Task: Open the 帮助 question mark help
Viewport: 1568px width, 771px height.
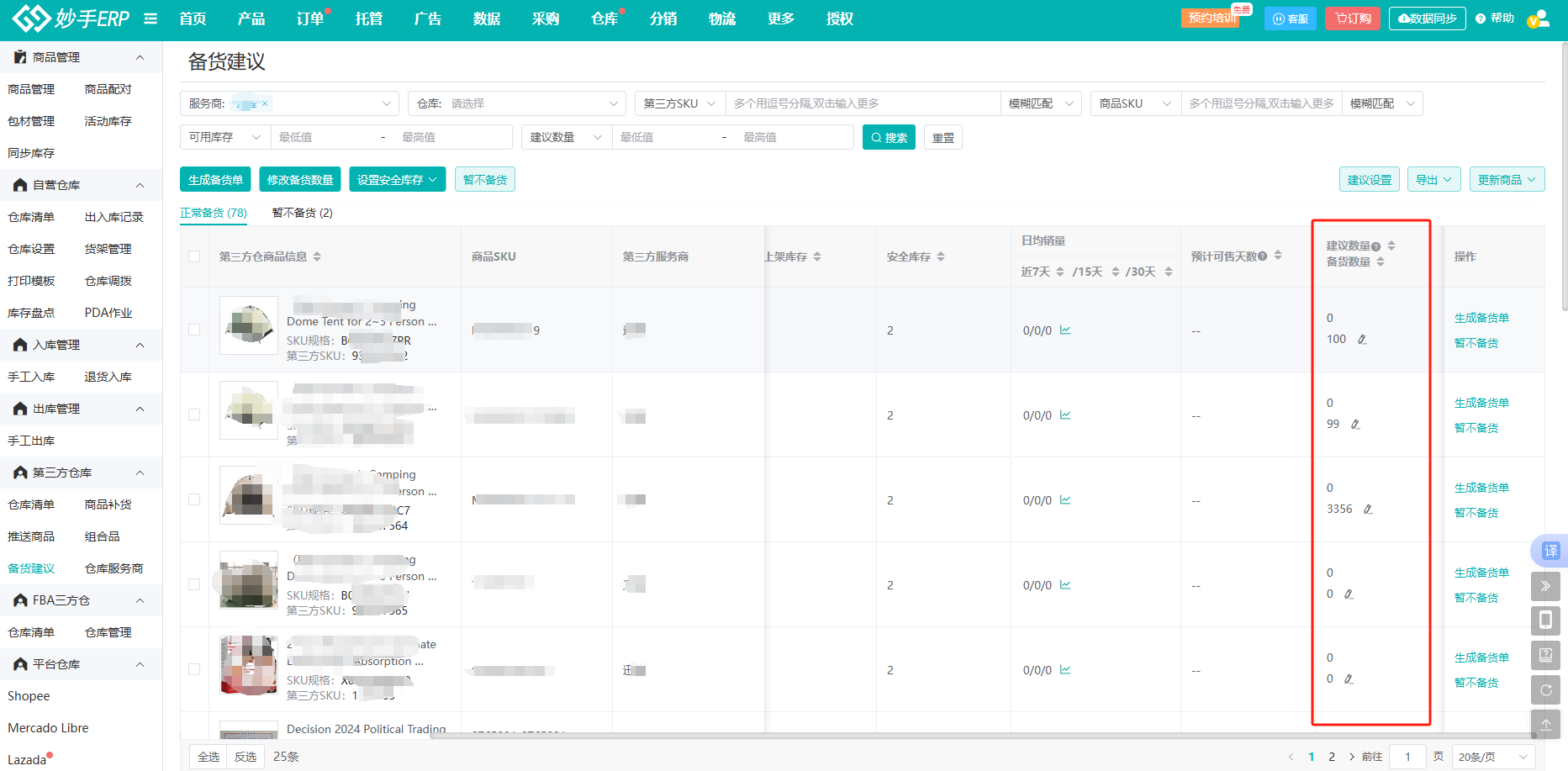Action: tap(1494, 18)
